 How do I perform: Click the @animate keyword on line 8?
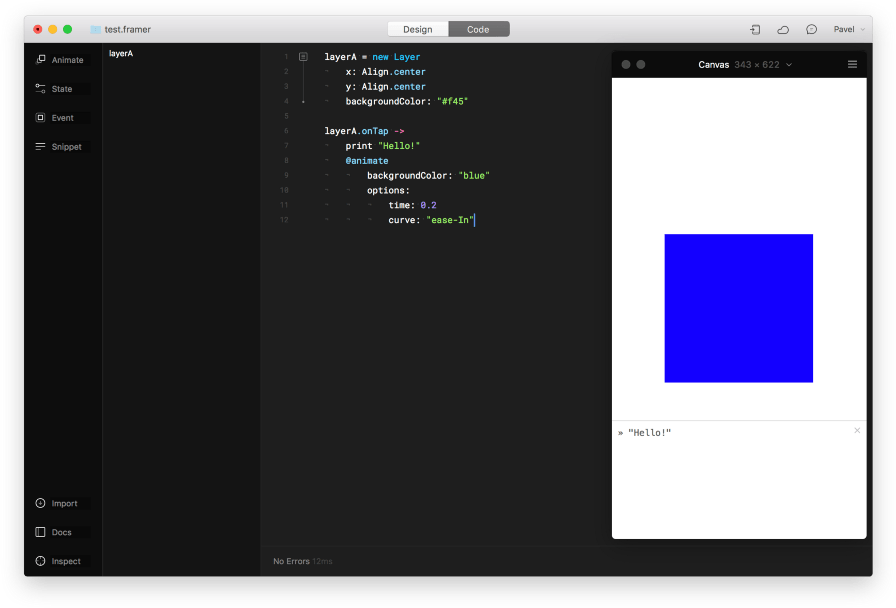coord(367,161)
